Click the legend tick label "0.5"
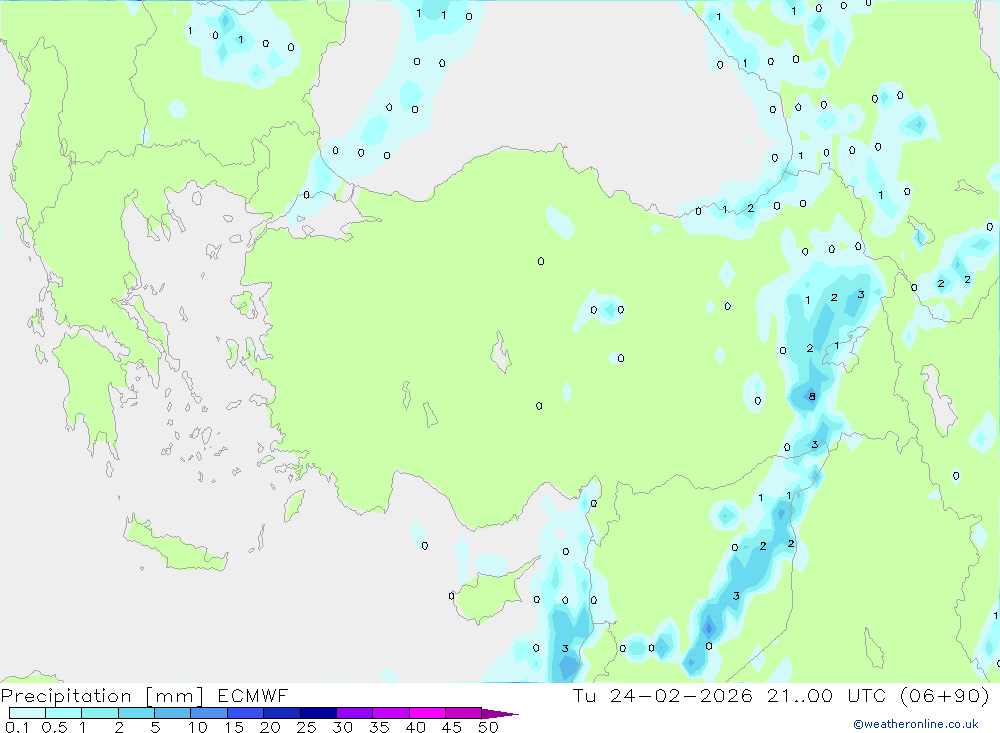Image resolution: width=1000 pixels, height=733 pixels. coord(54,727)
